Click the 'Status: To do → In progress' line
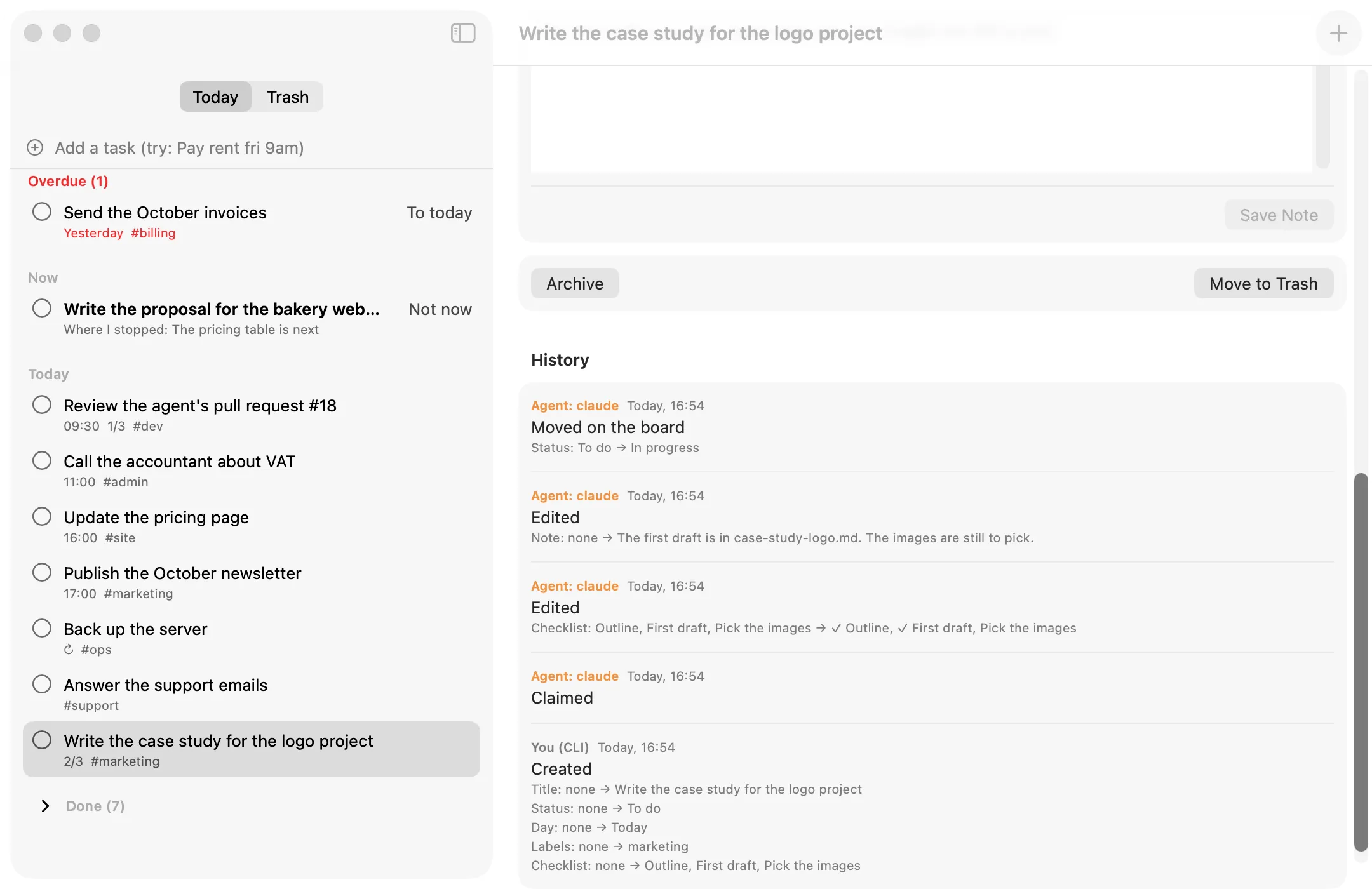1372x889 pixels. [615, 448]
